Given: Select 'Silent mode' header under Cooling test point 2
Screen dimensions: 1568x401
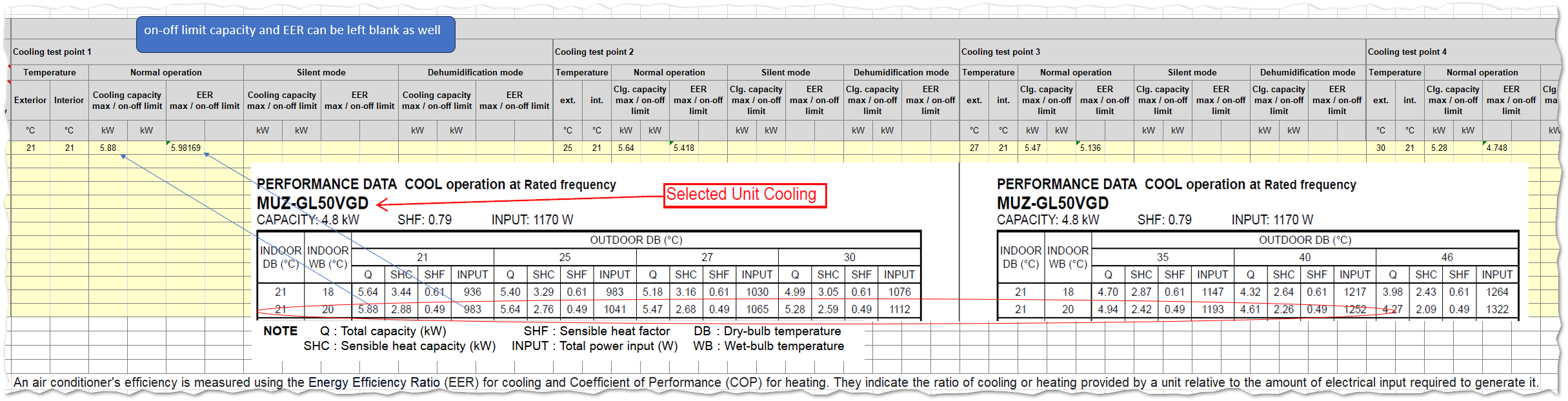Looking at the screenshot, I should tap(785, 72).
